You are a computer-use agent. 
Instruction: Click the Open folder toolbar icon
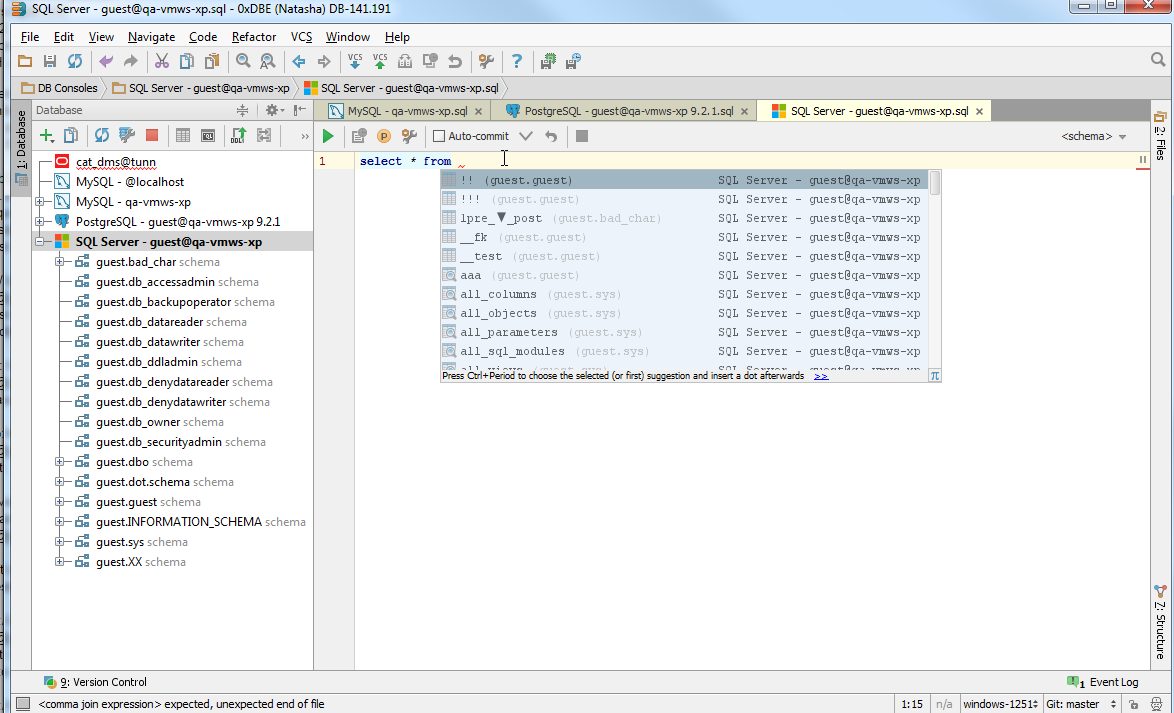pos(25,61)
